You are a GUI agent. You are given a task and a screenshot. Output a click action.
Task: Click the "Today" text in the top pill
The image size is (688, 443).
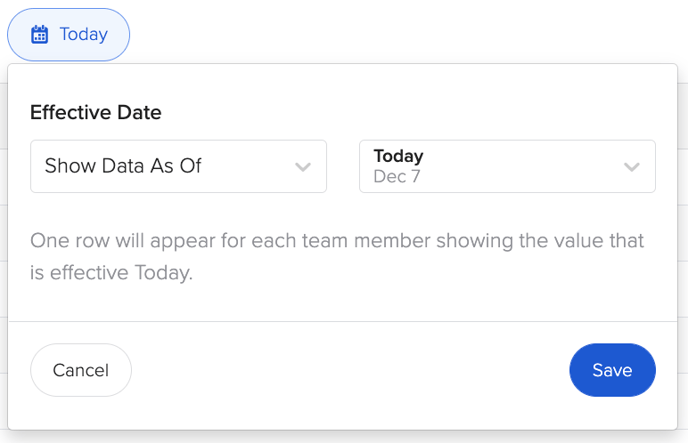pyautogui.click(x=83, y=35)
